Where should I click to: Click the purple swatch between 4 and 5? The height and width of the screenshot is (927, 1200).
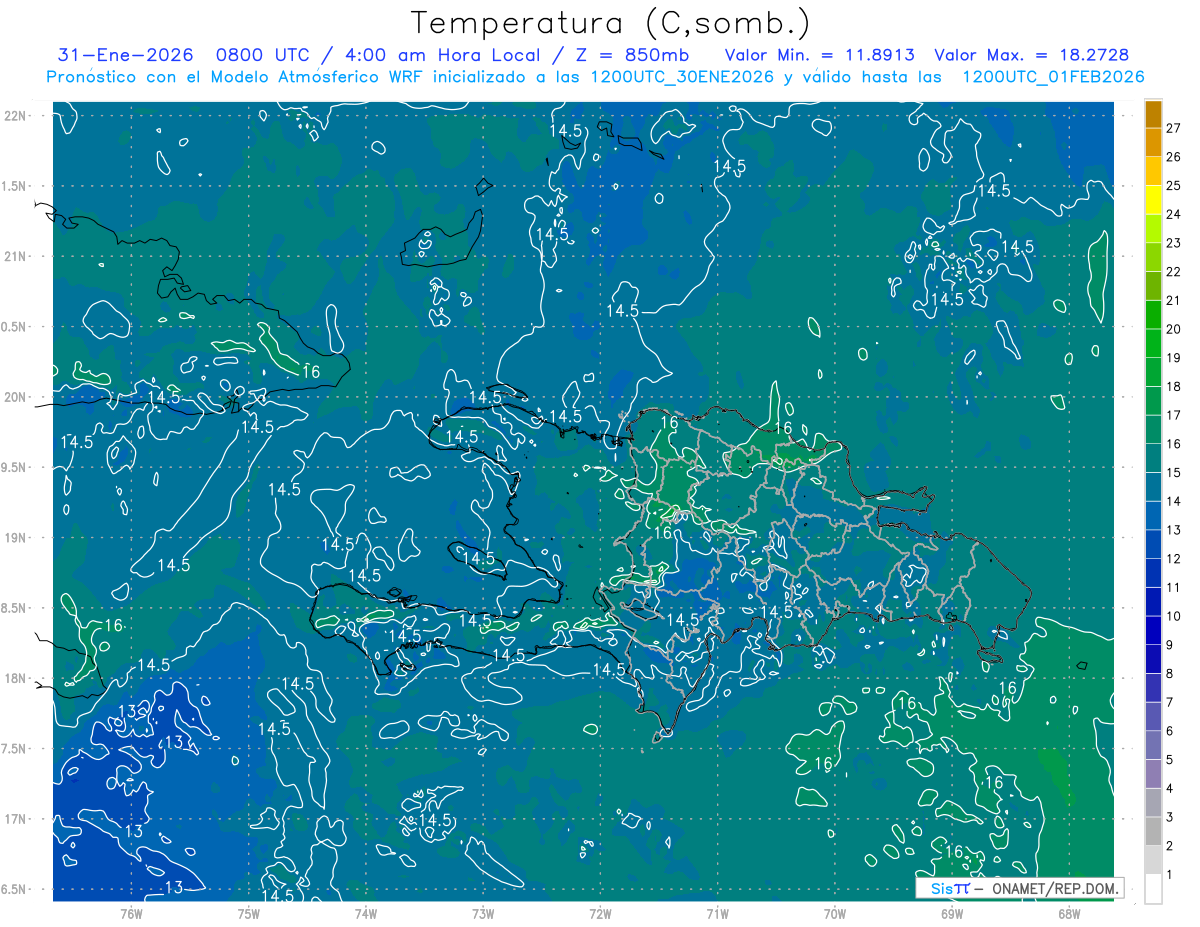click(1153, 774)
